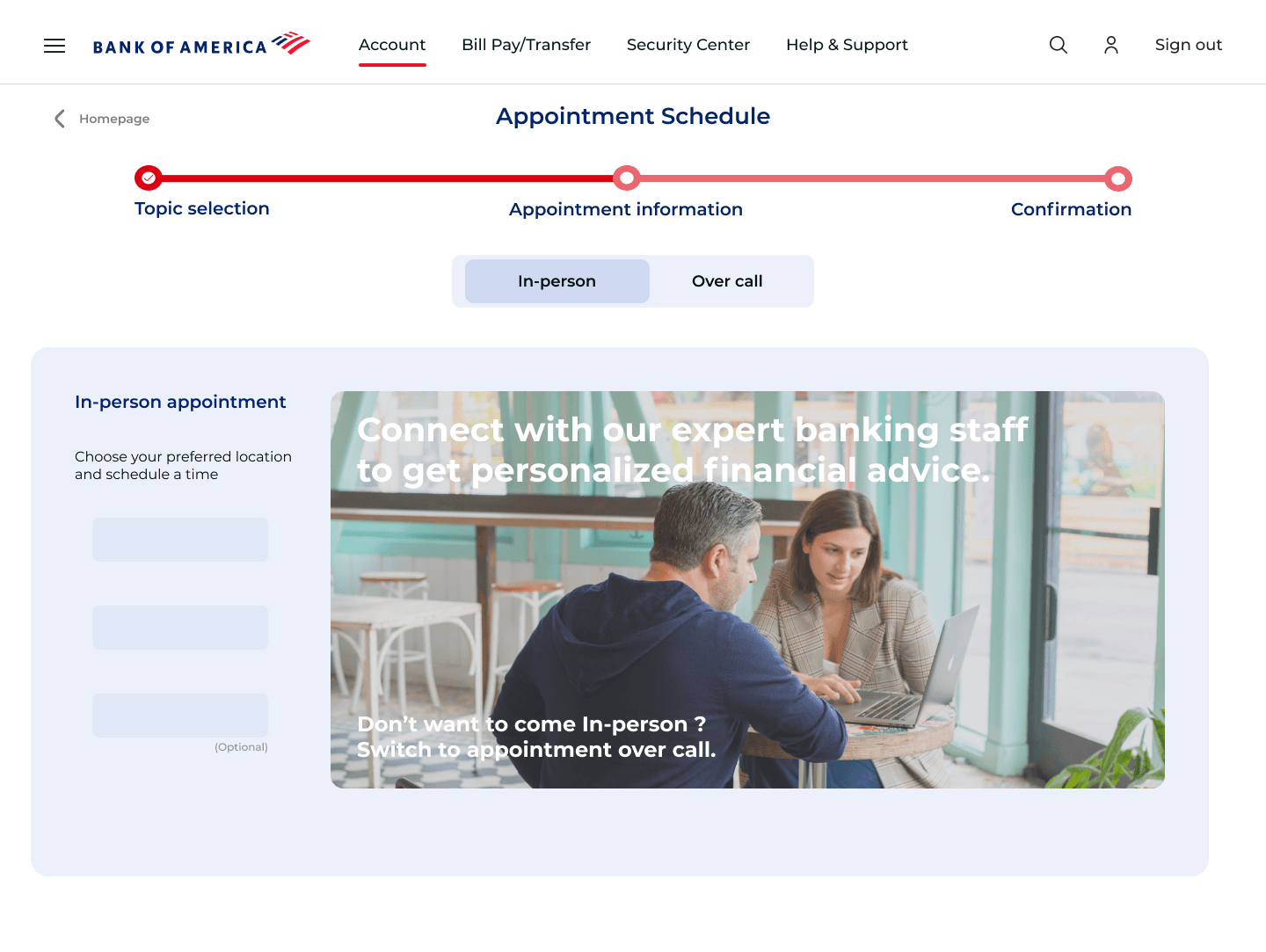This screenshot has width=1266, height=952.
Task: Go back to Homepage link
Action: pyautogui.click(x=114, y=119)
